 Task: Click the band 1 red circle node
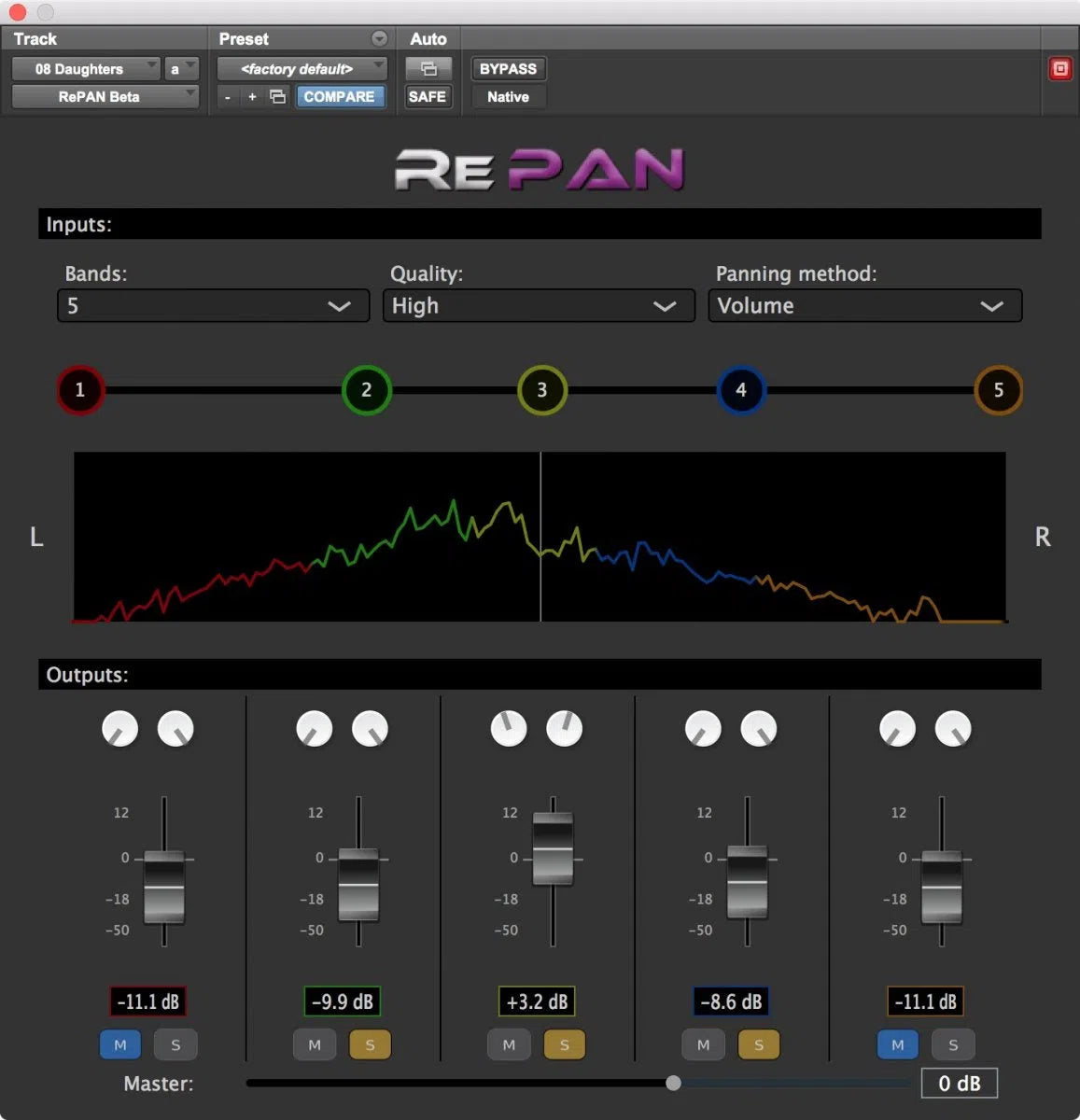coord(79,390)
